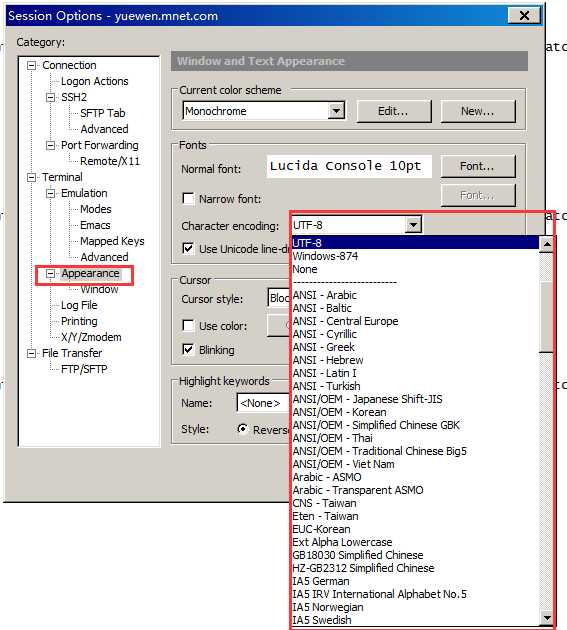567x630 pixels.
Task: Select Window under Appearance
Action: [x=99, y=289]
